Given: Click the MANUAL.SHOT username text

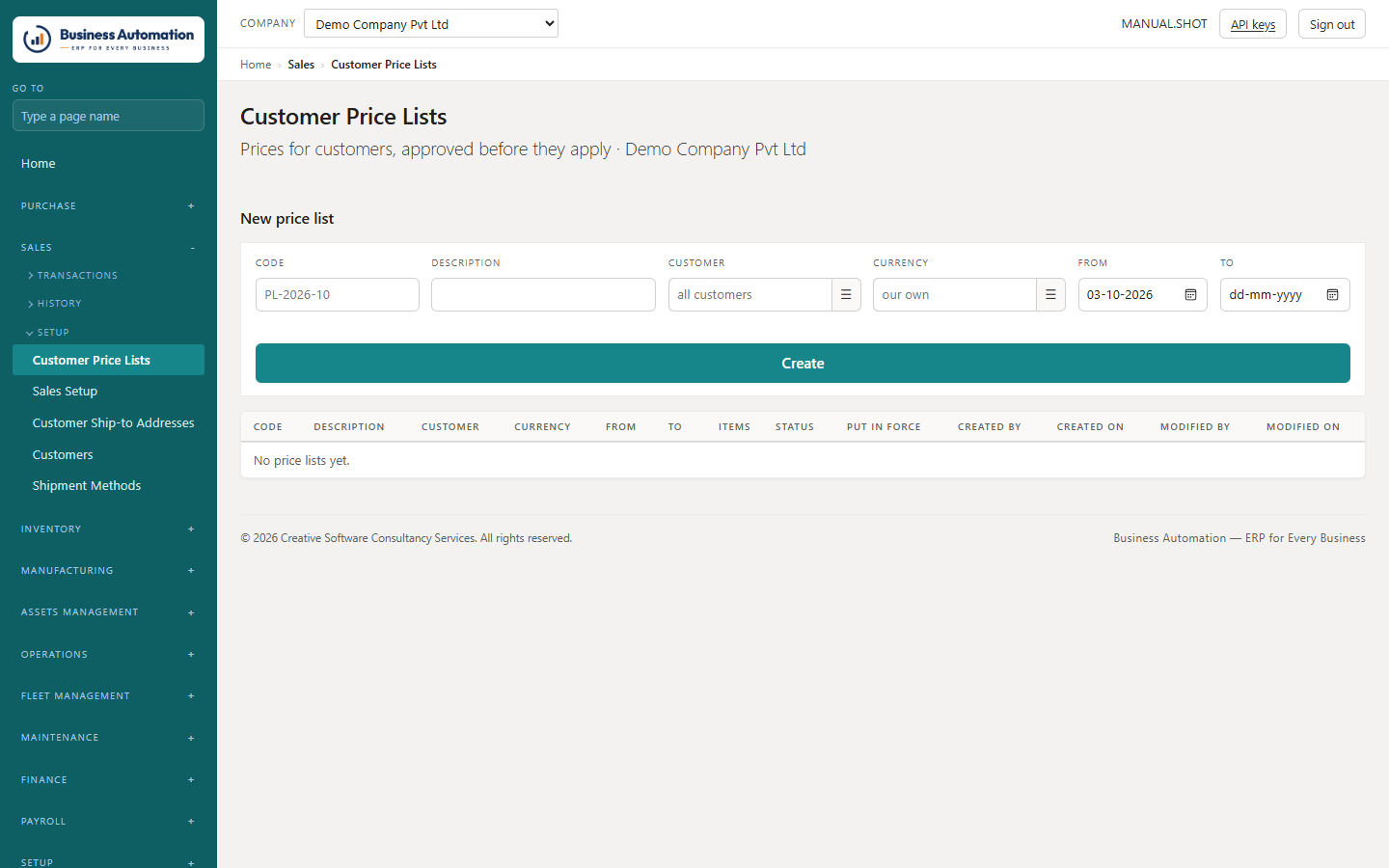Looking at the screenshot, I should (1164, 24).
